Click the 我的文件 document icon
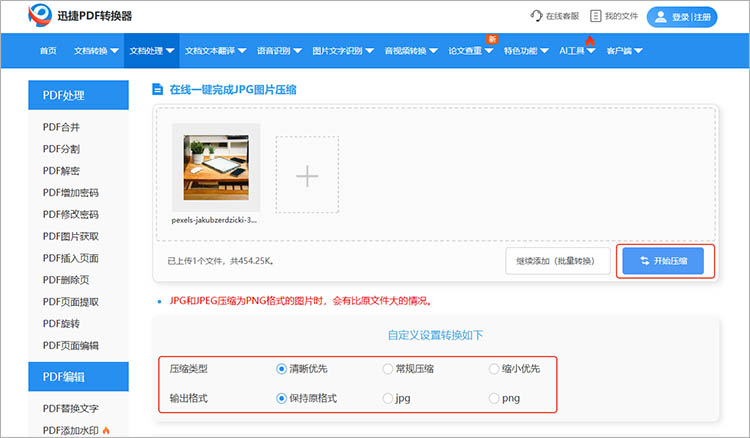 [x=596, y=16]
